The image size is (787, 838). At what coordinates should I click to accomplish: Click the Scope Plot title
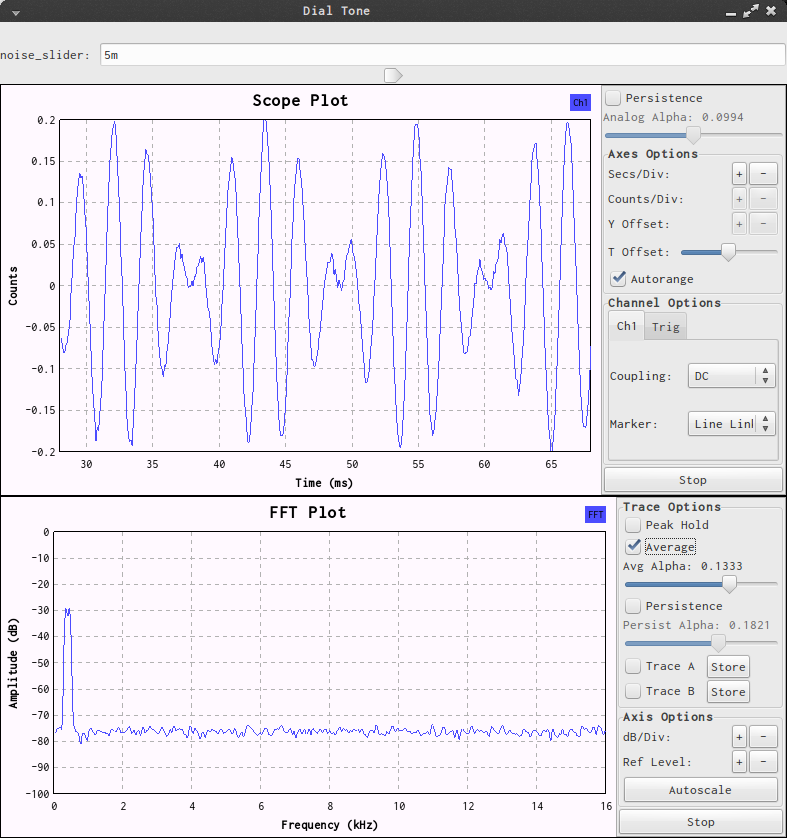(300, 100)
